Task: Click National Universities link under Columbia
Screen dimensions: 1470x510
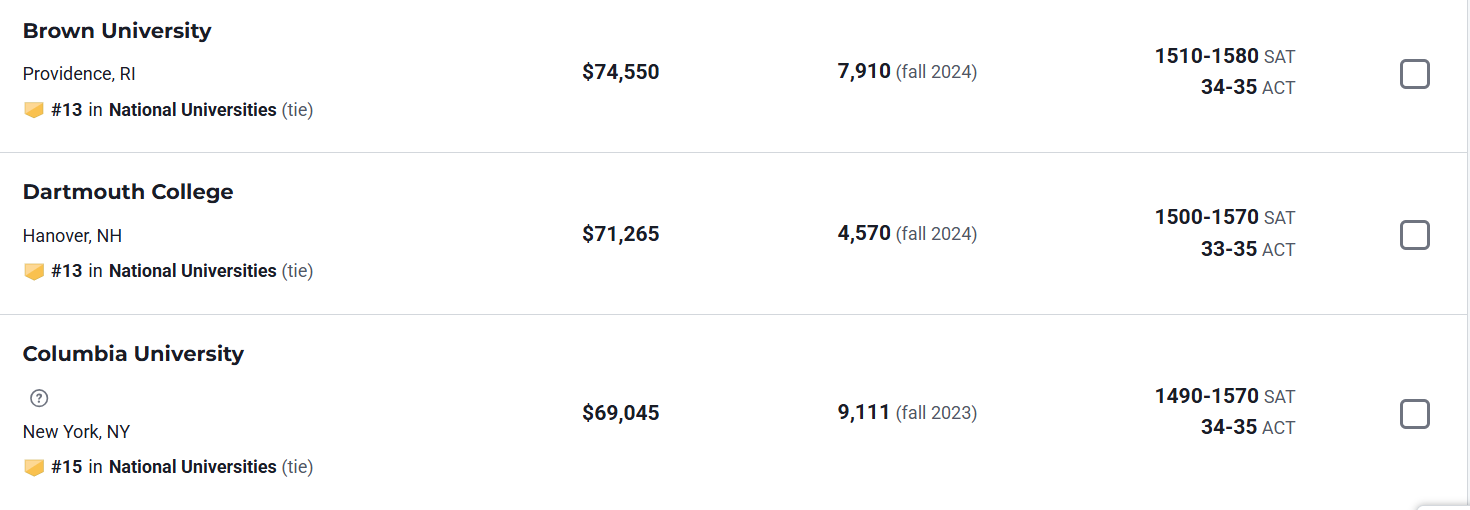Action: tap(192, 467)
